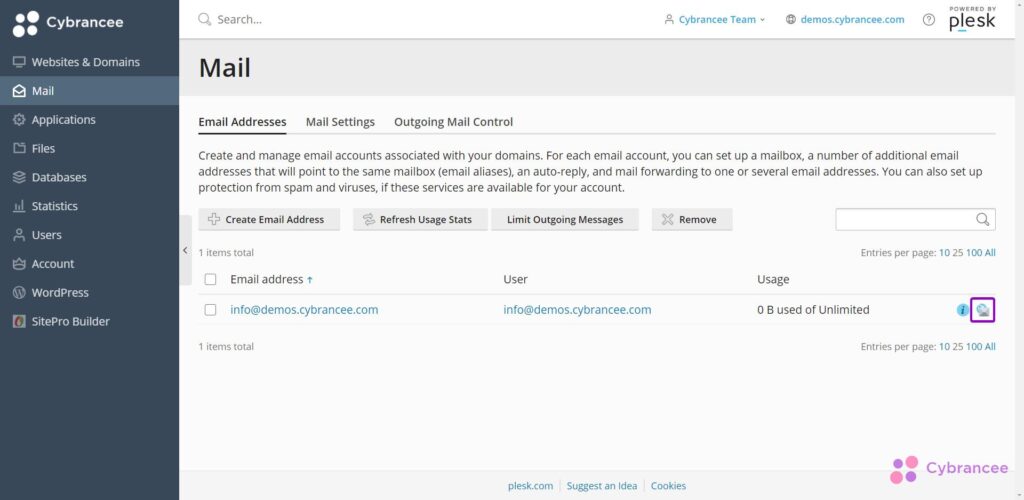
Task: Click the blue info icon for info@demos.cybrancee.com
Action: 962,310
